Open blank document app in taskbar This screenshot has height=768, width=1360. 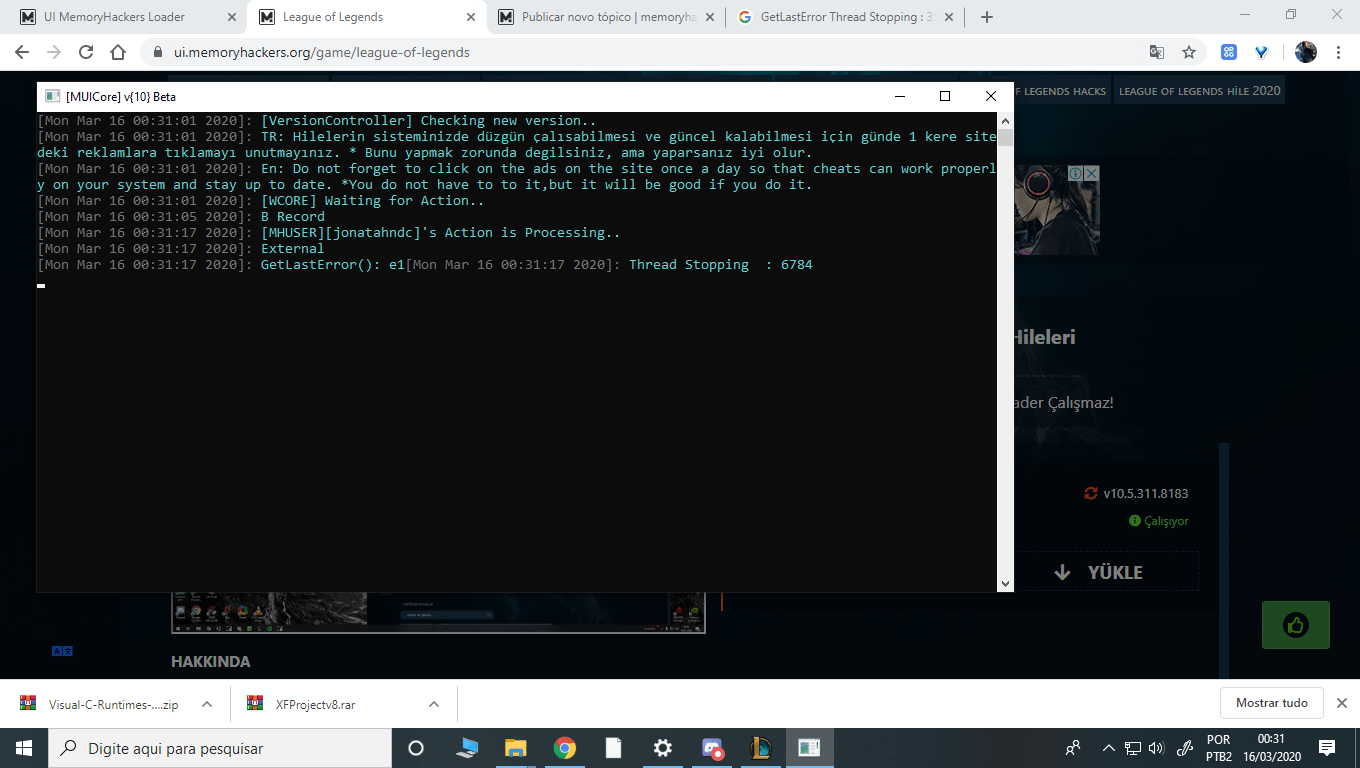613,748
